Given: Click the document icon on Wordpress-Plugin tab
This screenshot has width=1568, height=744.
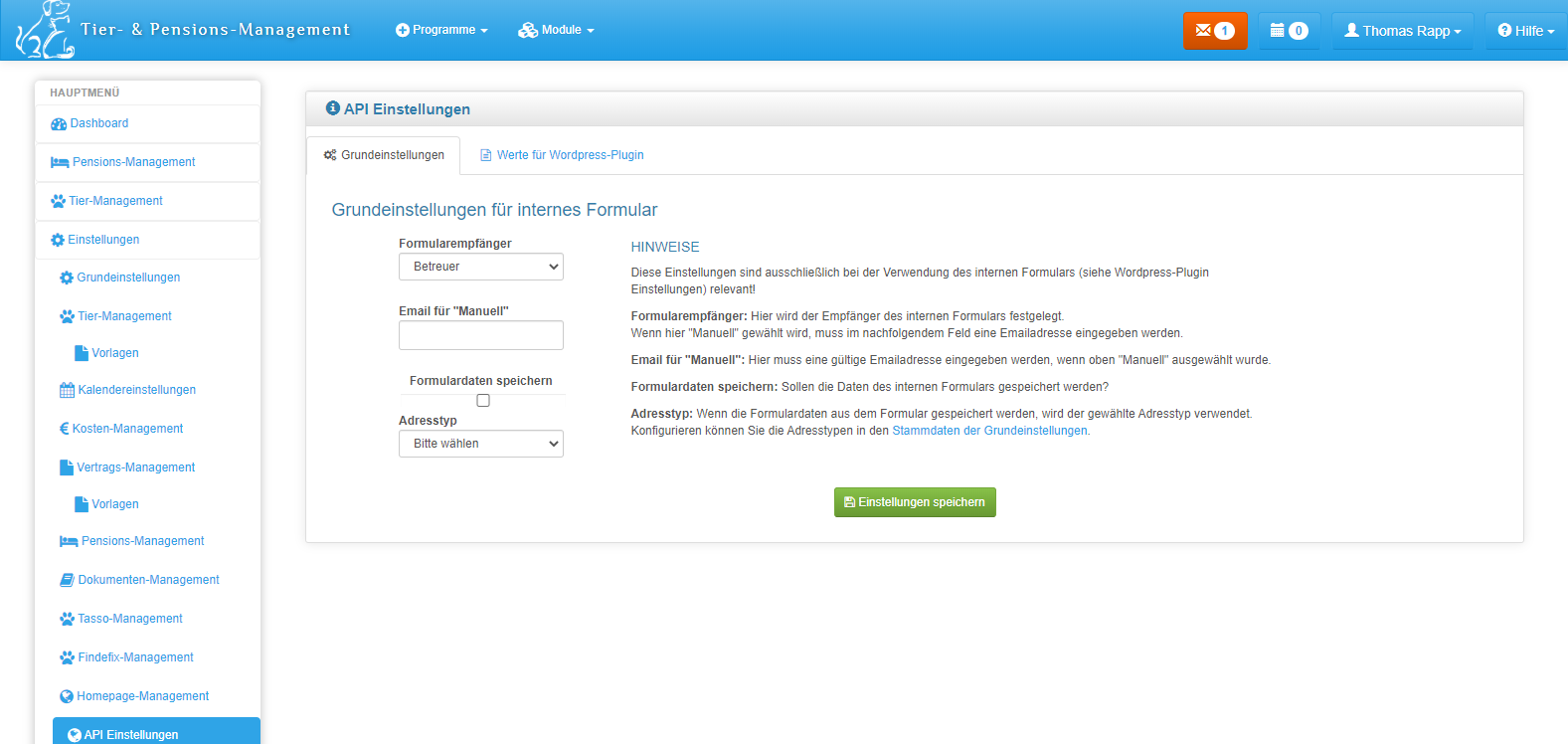Looking at the screenshot, I should pos(486,155).
